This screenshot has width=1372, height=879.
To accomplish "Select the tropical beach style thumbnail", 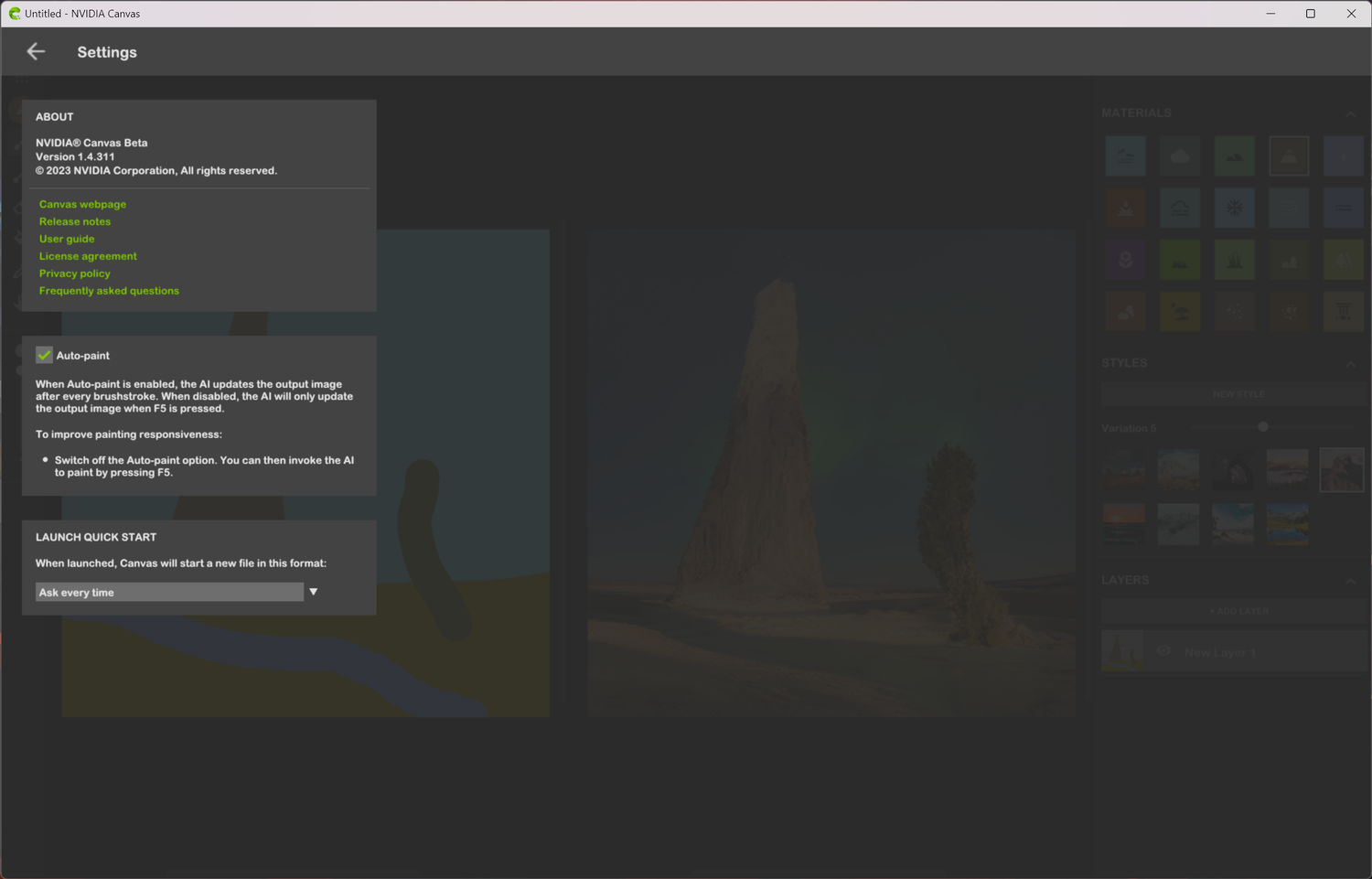I will 1233,524.
